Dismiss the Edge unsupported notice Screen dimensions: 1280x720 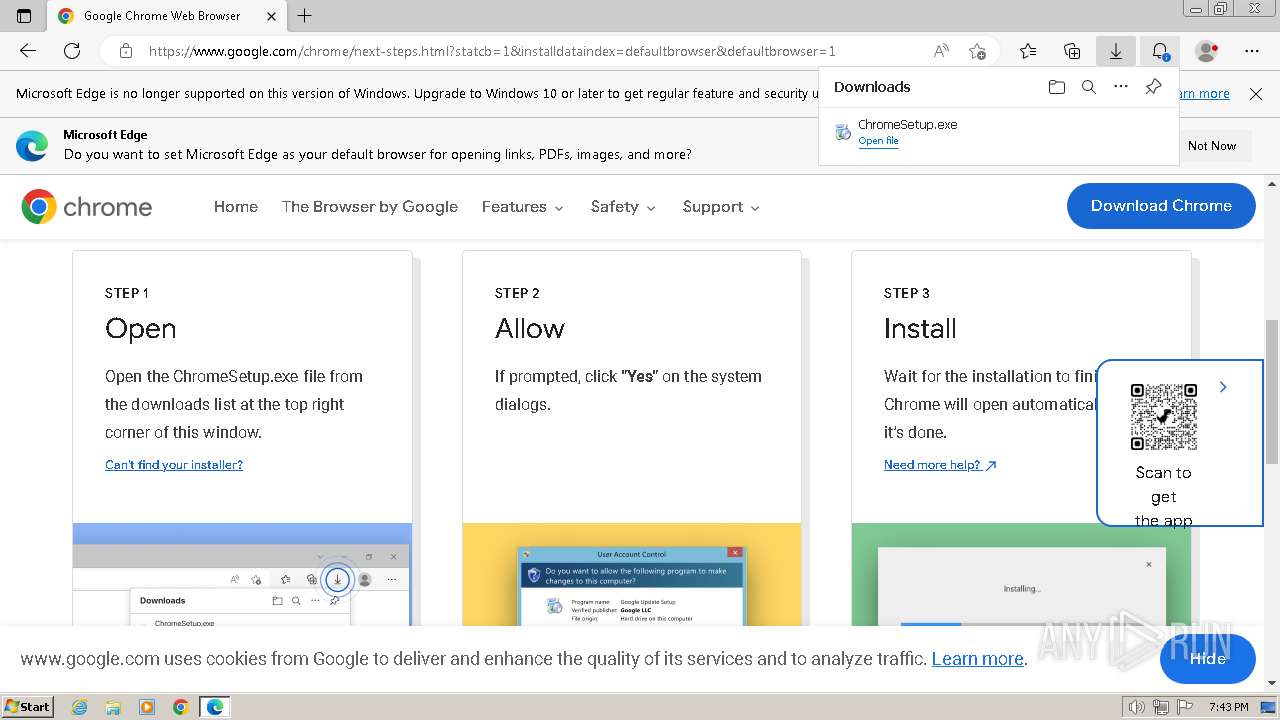click(1256, 93)
